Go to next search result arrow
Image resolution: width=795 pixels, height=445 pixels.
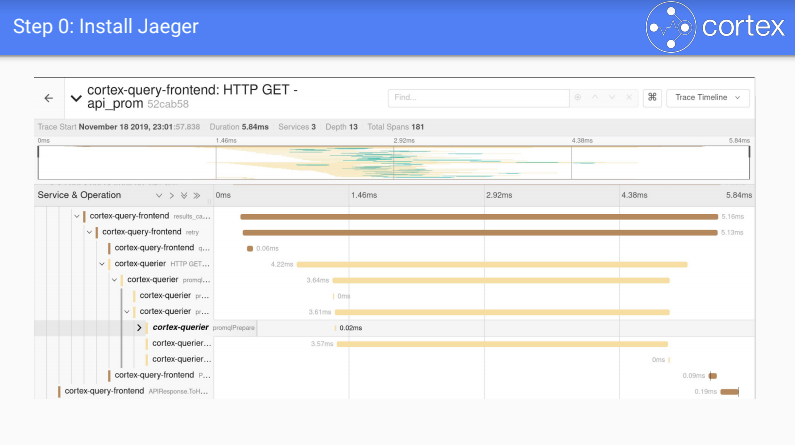[x=612, y=97]
